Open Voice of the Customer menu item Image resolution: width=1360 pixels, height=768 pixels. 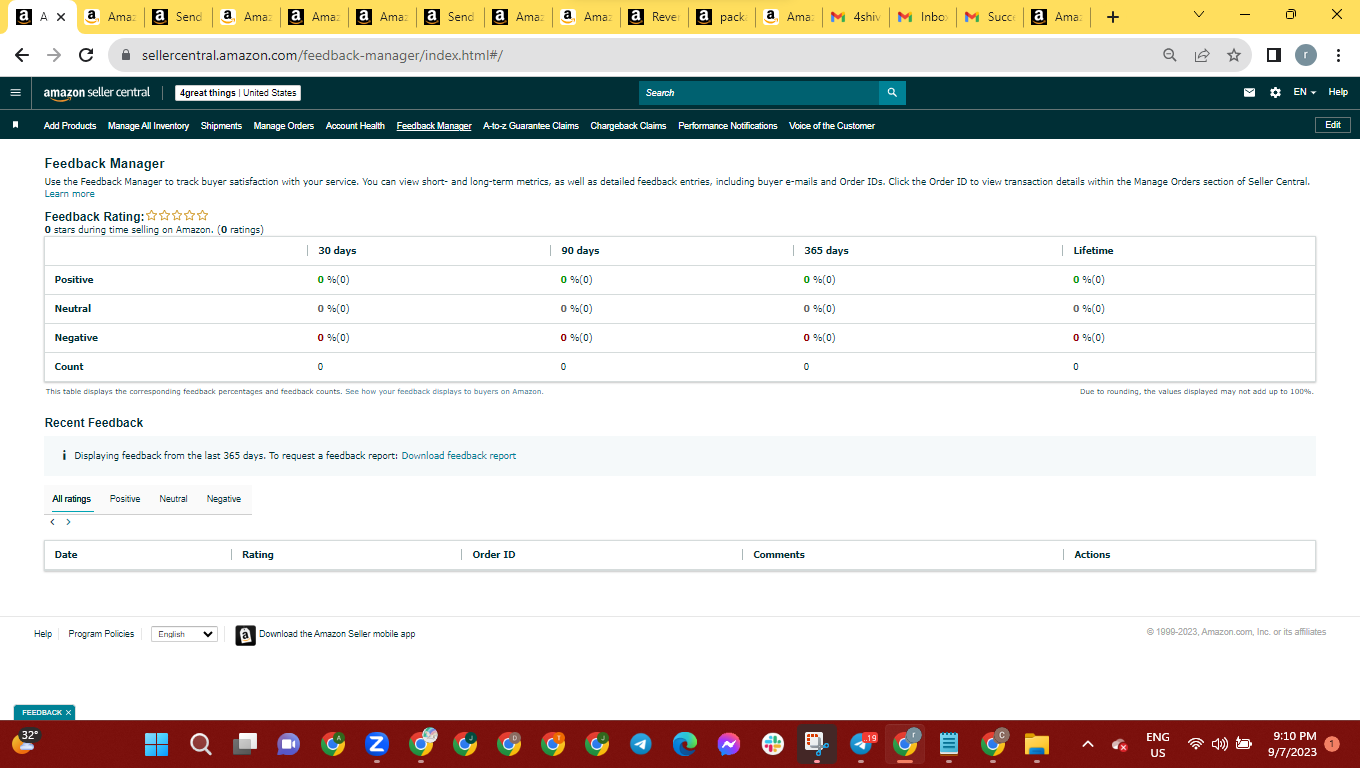[x=832, y=126]
